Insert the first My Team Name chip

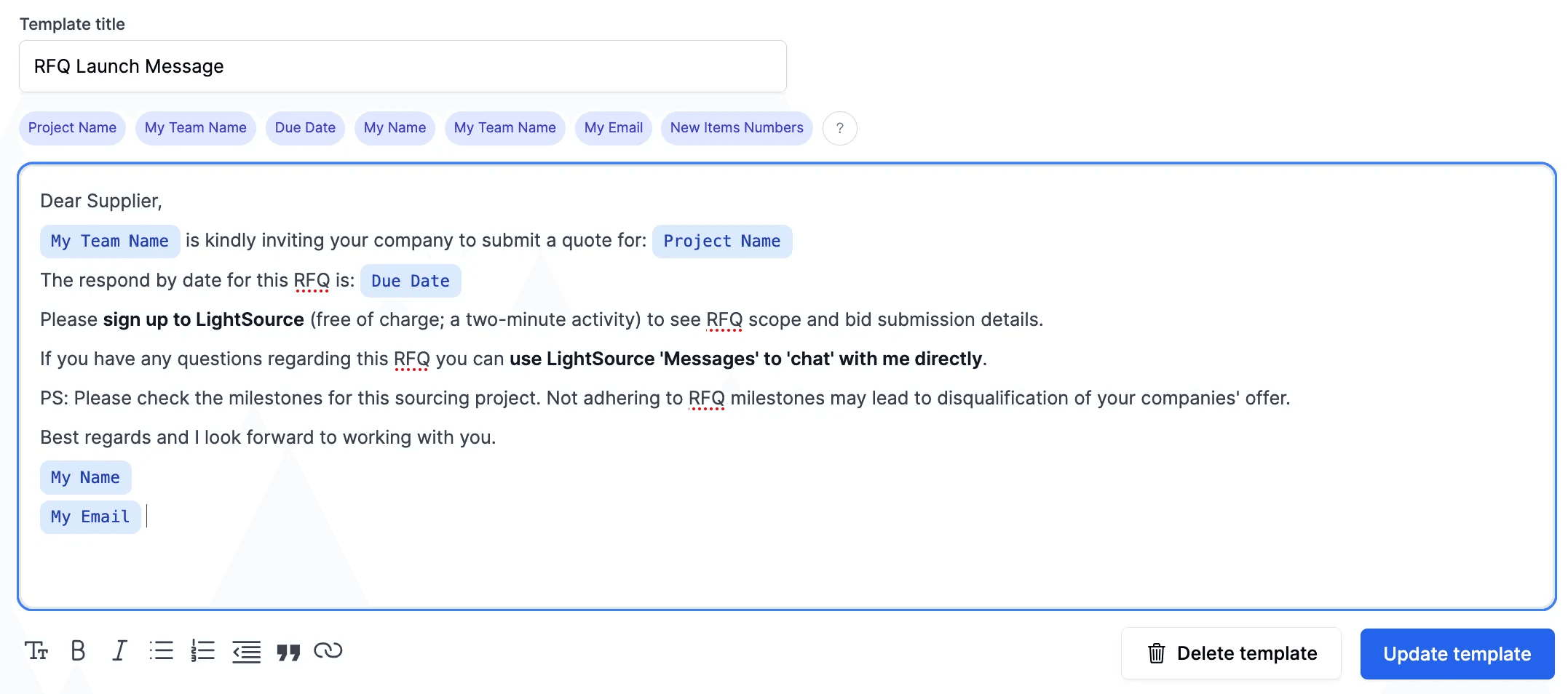(x=195, y=128)
